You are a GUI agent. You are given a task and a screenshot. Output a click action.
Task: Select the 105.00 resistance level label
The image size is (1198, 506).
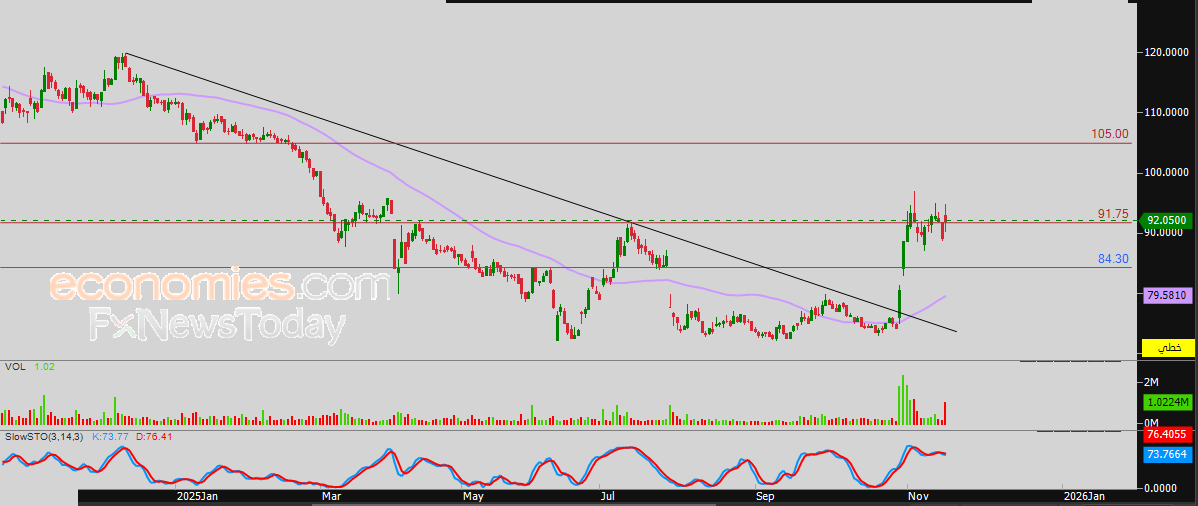click(x=1109, y=134)
